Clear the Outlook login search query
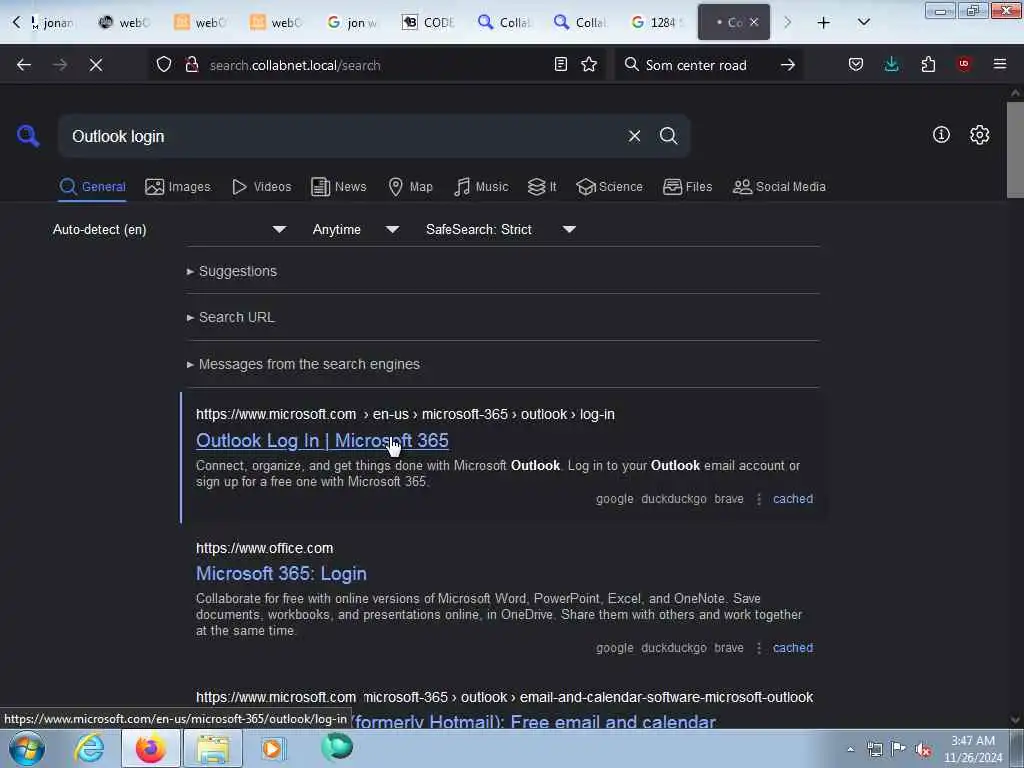 click(x=634, y=136)
